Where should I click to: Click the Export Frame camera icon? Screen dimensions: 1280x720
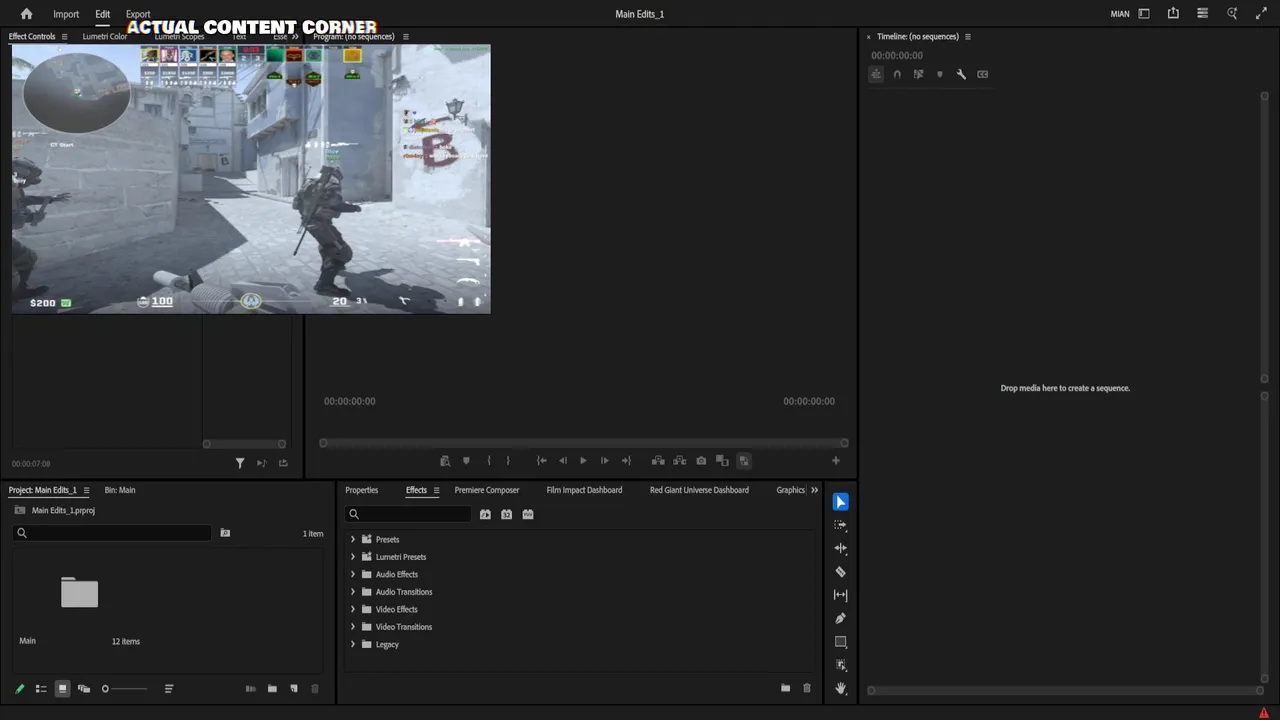pos(701,461)
